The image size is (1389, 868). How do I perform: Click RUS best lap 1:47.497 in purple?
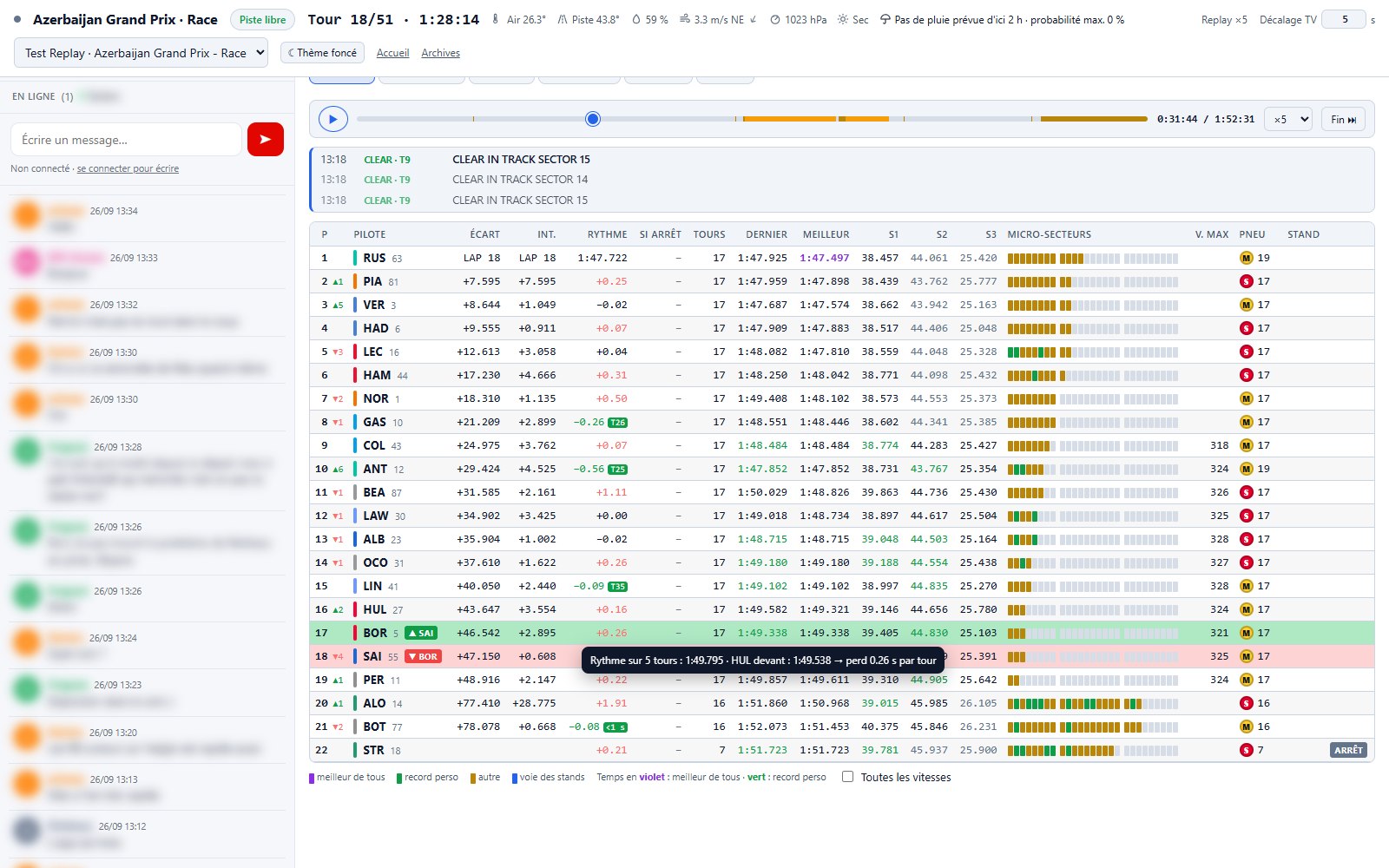(x=825, y=258)
